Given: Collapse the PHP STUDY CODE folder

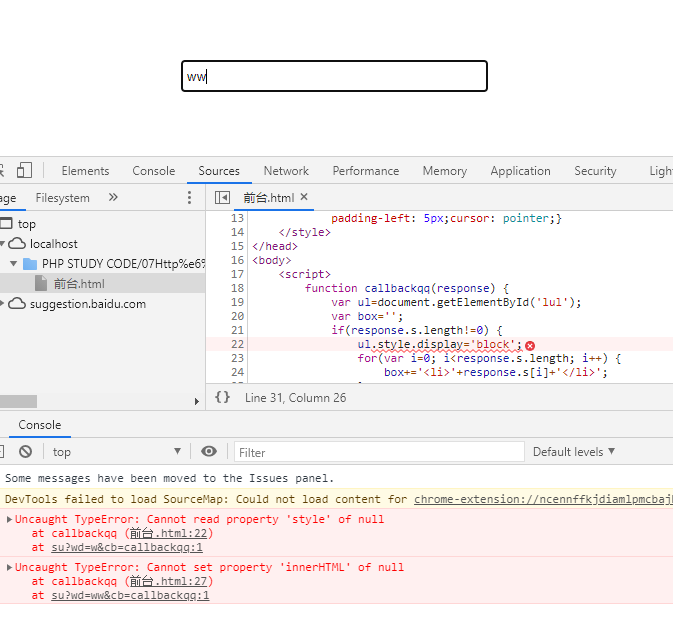Looking at the screenshot, I should pyautogui.click(x=13, y=263).
